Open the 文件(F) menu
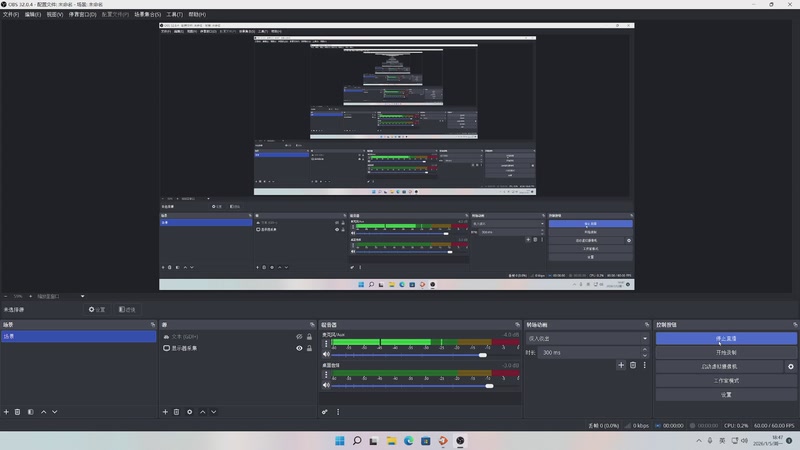This screenshot has height=450, width=800. pyautogui.click(x=11, y=14)
